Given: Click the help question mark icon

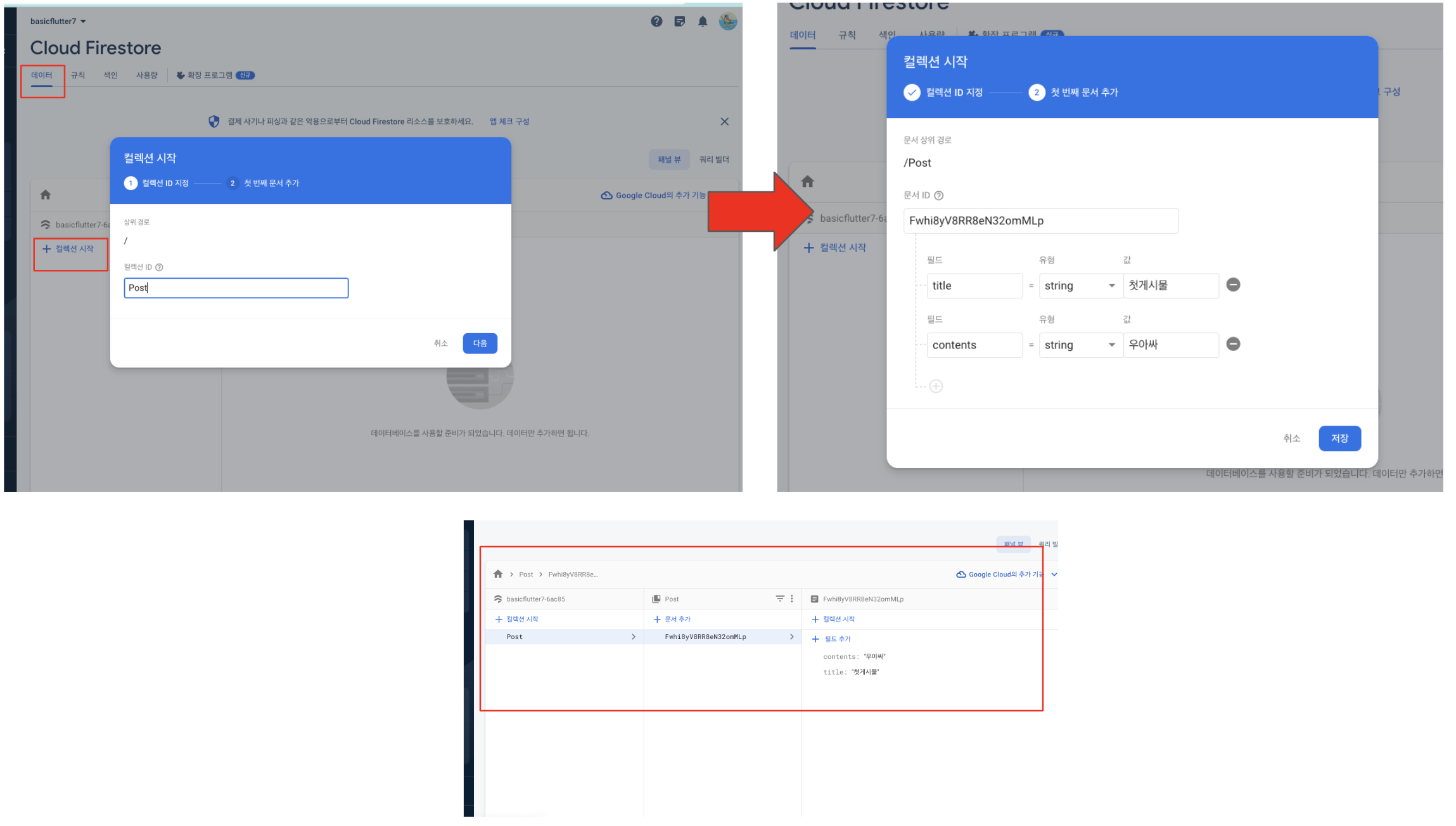Looking at the screenshot, I should coord(656,22).
